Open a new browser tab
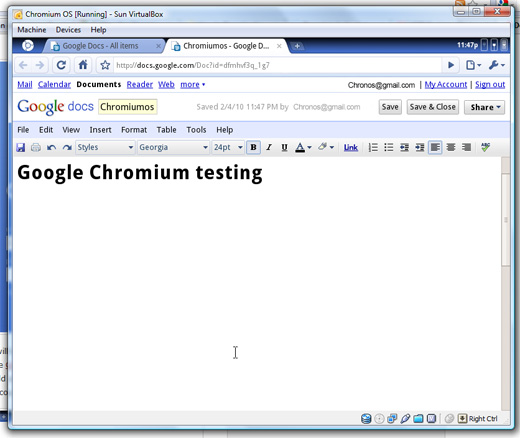 coord(297,46)
